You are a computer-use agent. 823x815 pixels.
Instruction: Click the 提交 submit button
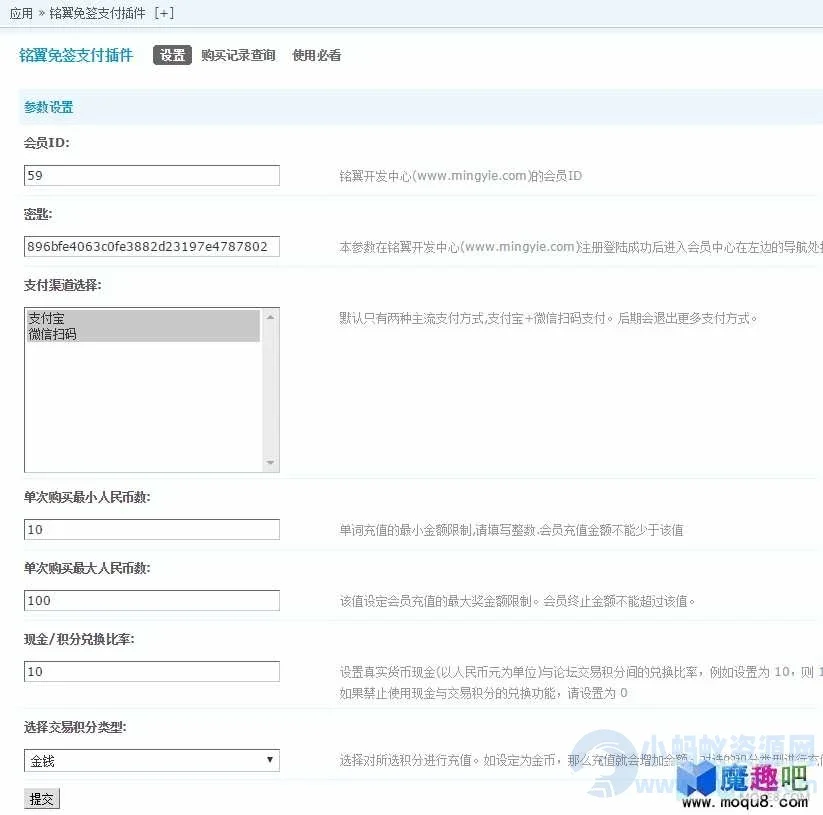coord(41,798)
